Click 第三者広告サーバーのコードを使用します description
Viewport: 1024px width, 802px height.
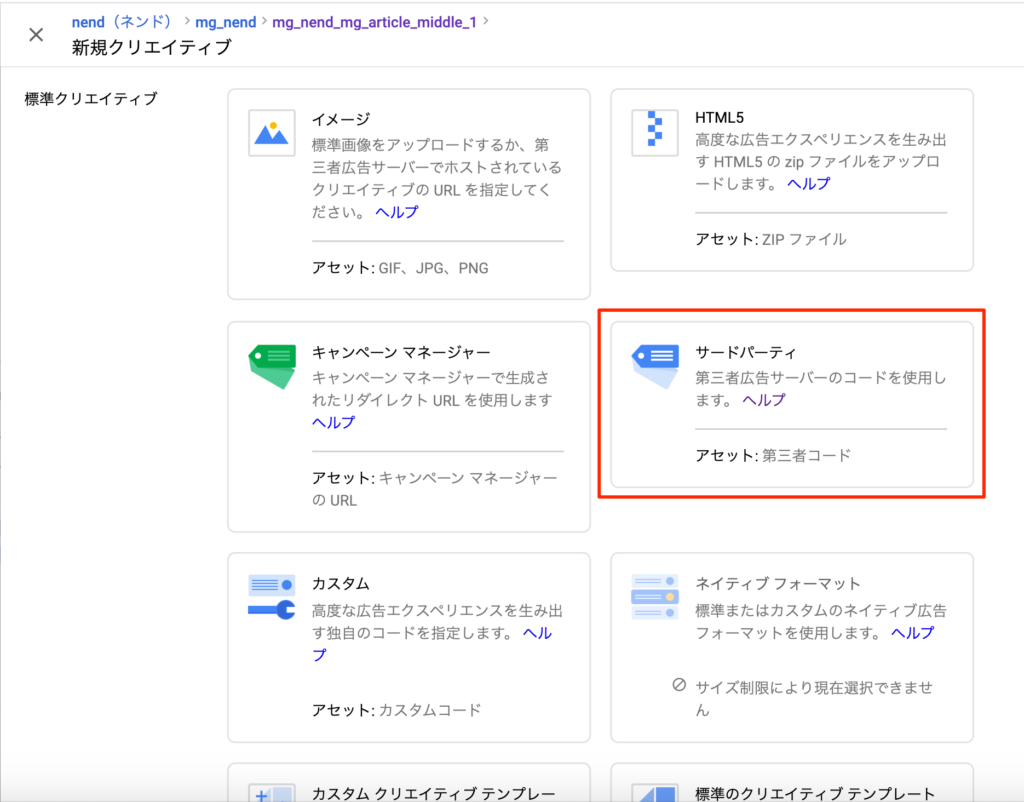(820, 389)
